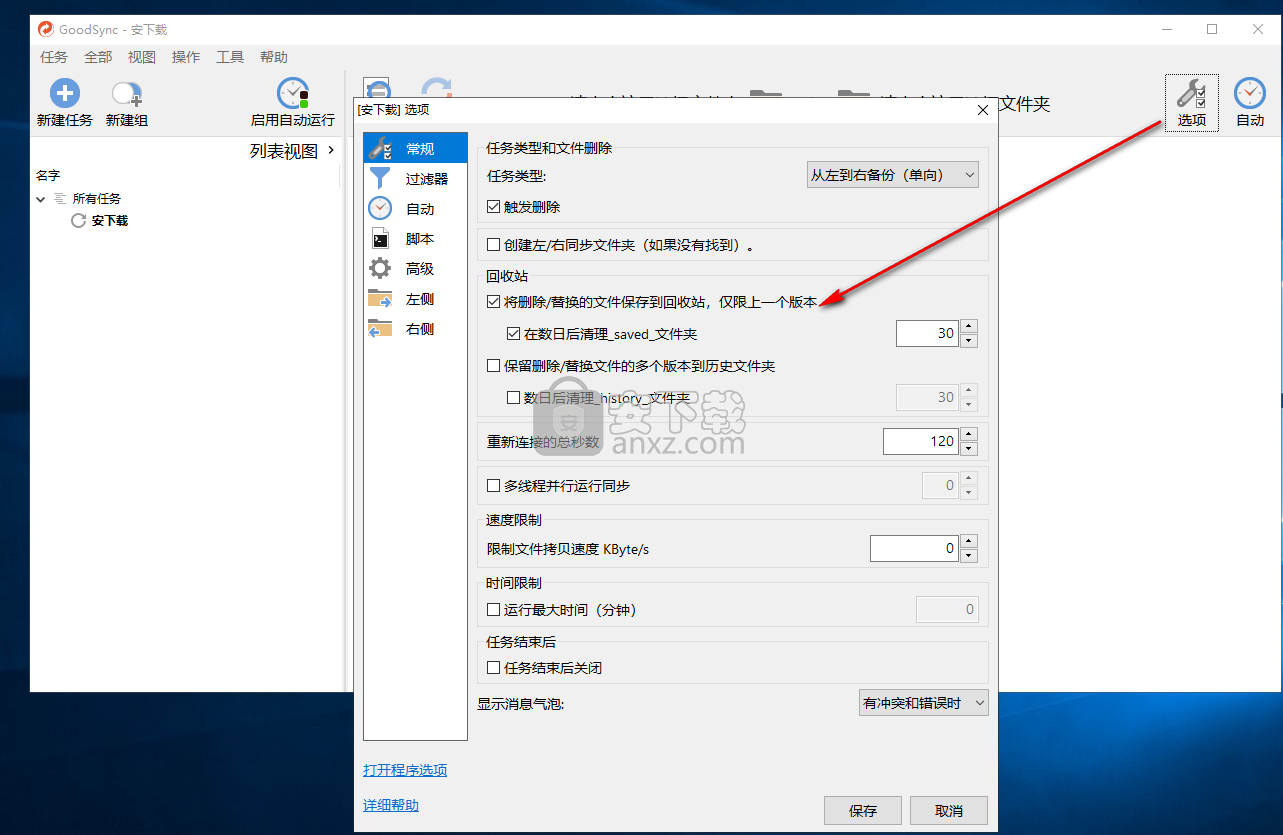Image resolution: width=1283 pixels, height=835 pixels.
Task: Expand the 列表视图 chevron
Action: coord(331,150)
